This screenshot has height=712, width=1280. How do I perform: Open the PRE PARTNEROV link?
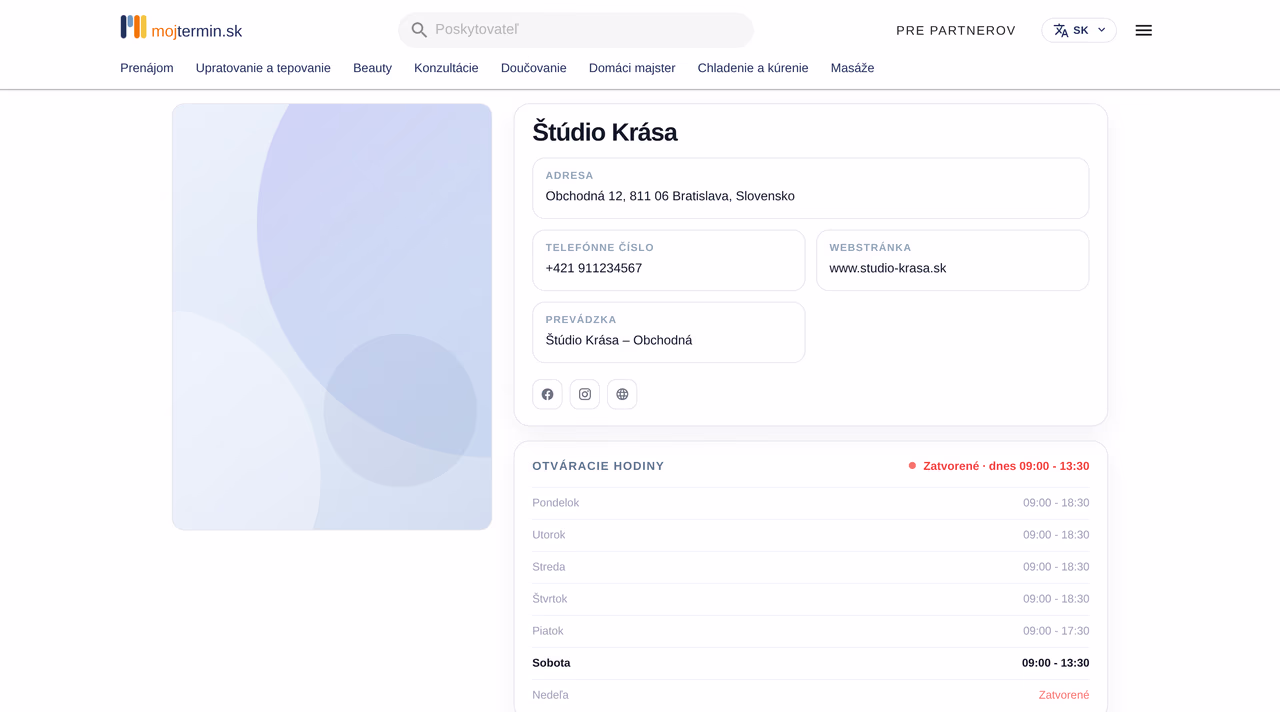click(956, 31)
